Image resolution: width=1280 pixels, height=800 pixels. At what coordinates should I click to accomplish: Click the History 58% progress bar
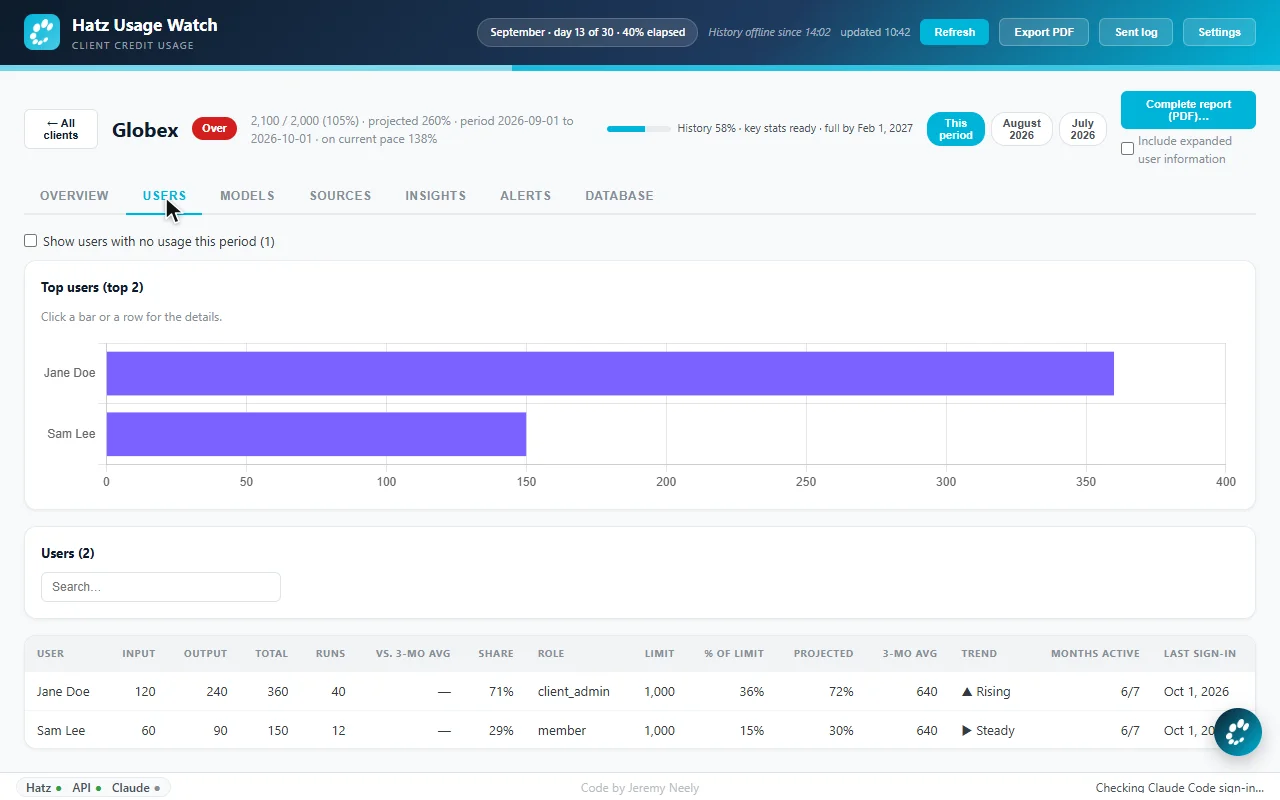pos(639,129)
